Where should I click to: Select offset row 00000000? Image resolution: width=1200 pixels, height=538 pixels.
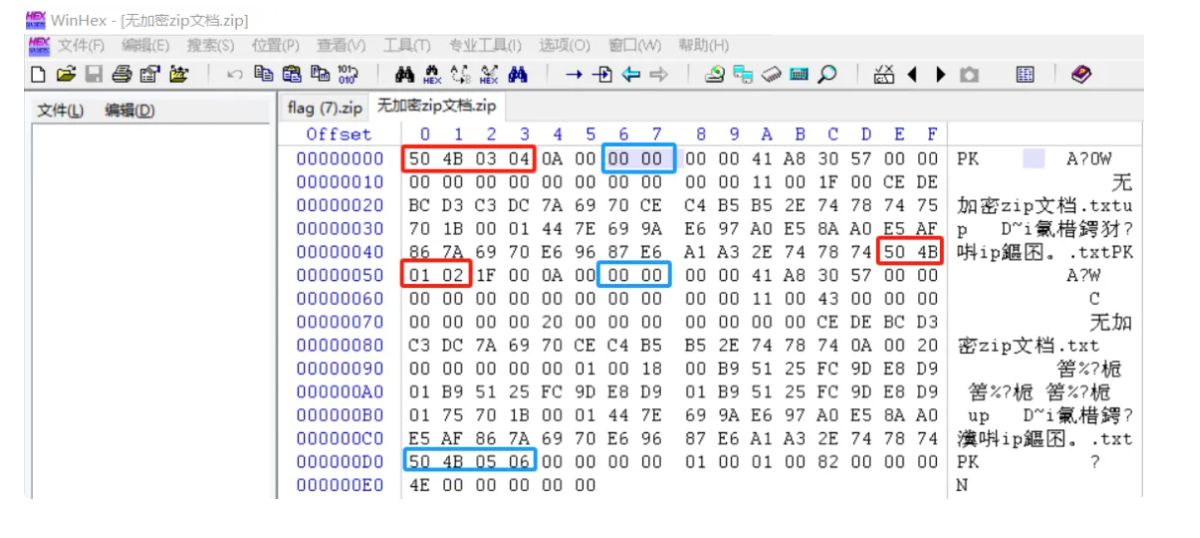(x=339, y=159)
